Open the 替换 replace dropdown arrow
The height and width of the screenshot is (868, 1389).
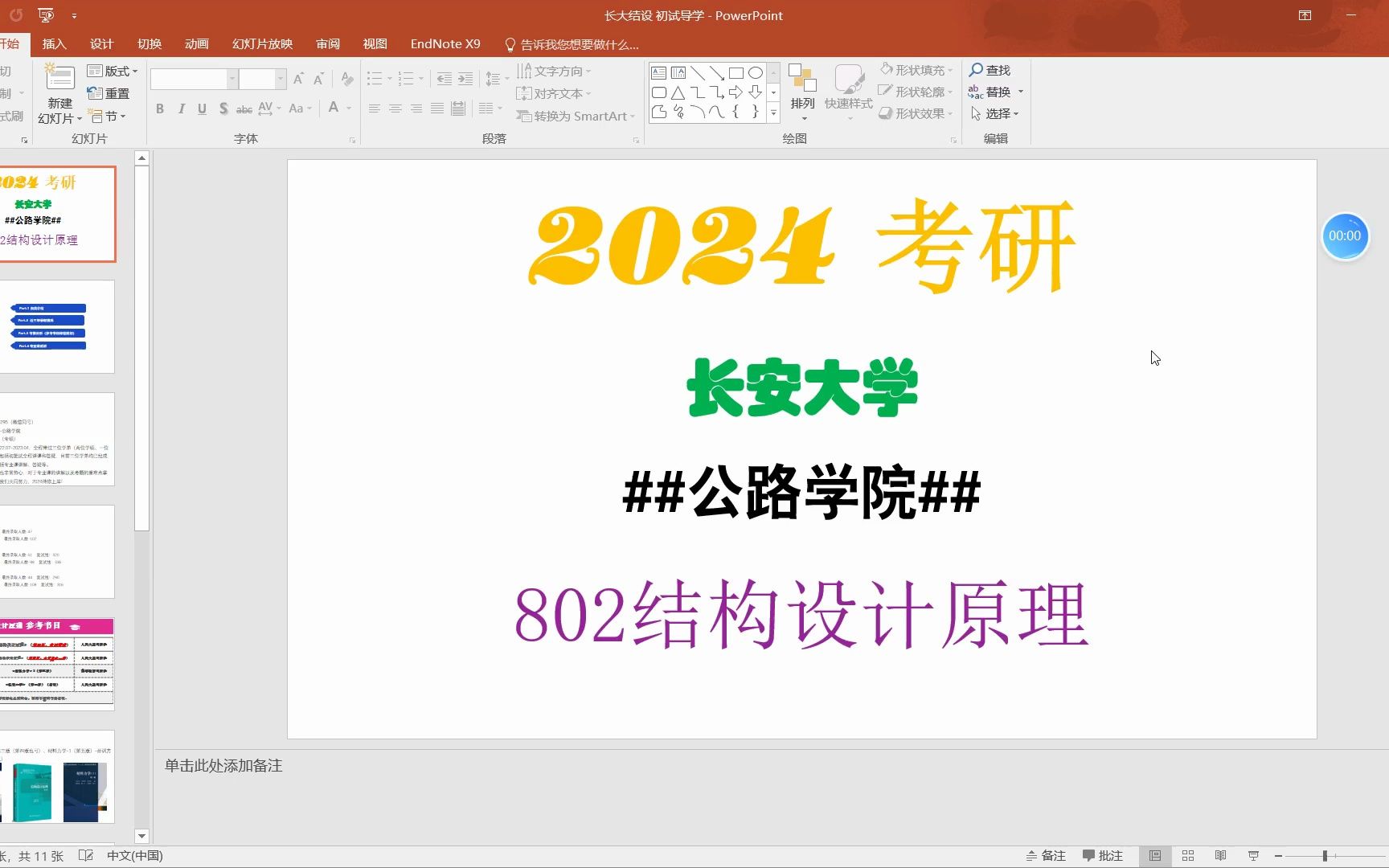pos(1021,92)
